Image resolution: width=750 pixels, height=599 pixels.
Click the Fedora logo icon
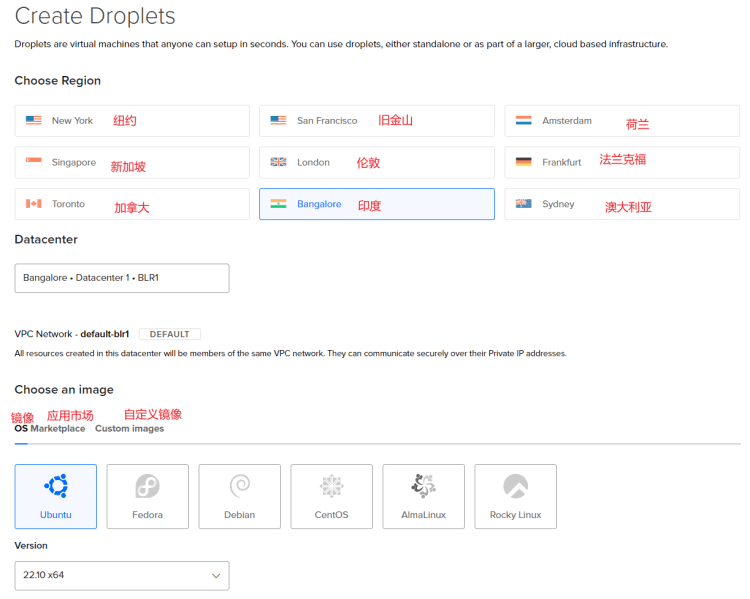point(147,486)
